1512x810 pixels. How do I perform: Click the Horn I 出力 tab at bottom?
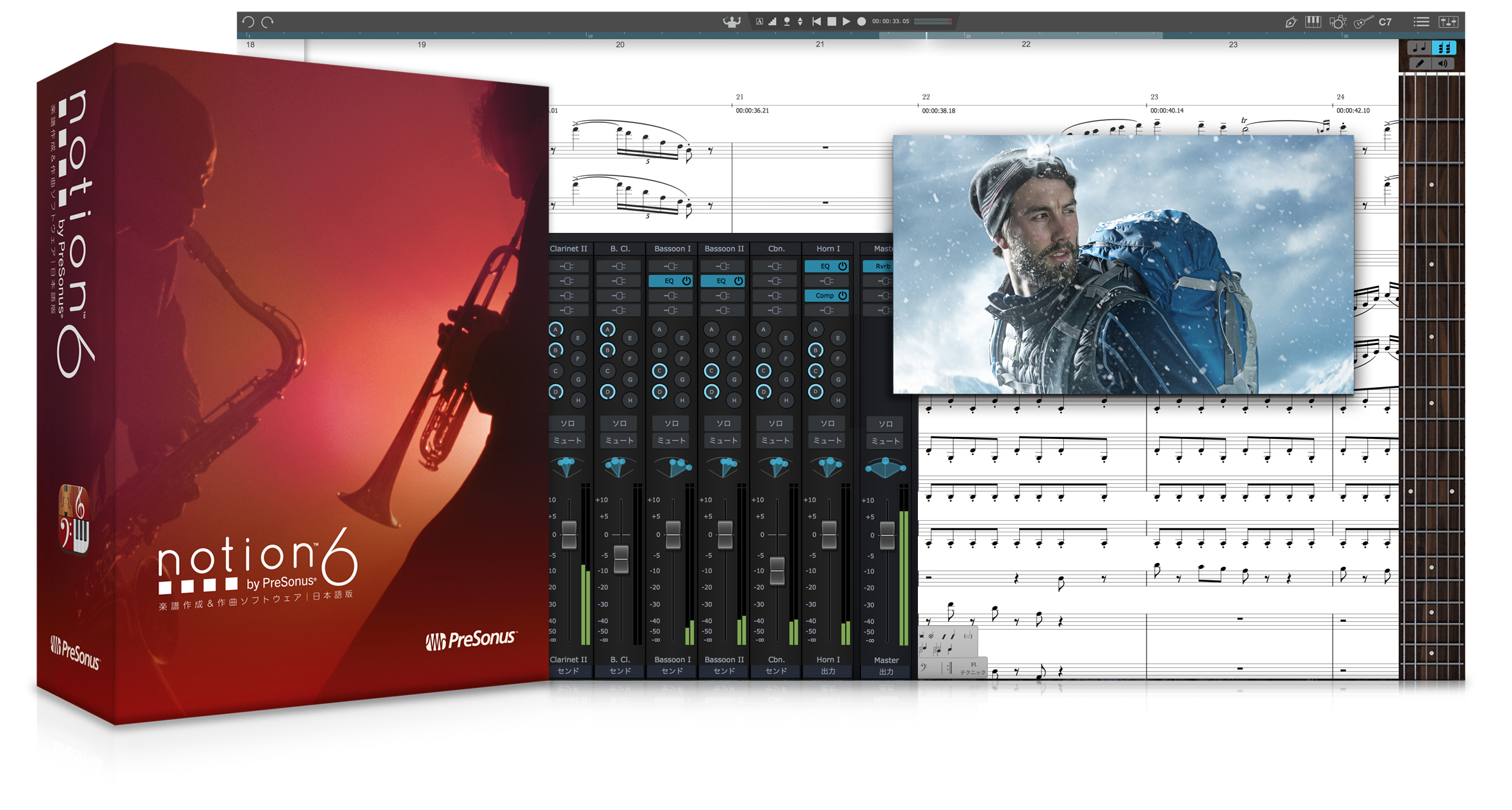(828, 671)
